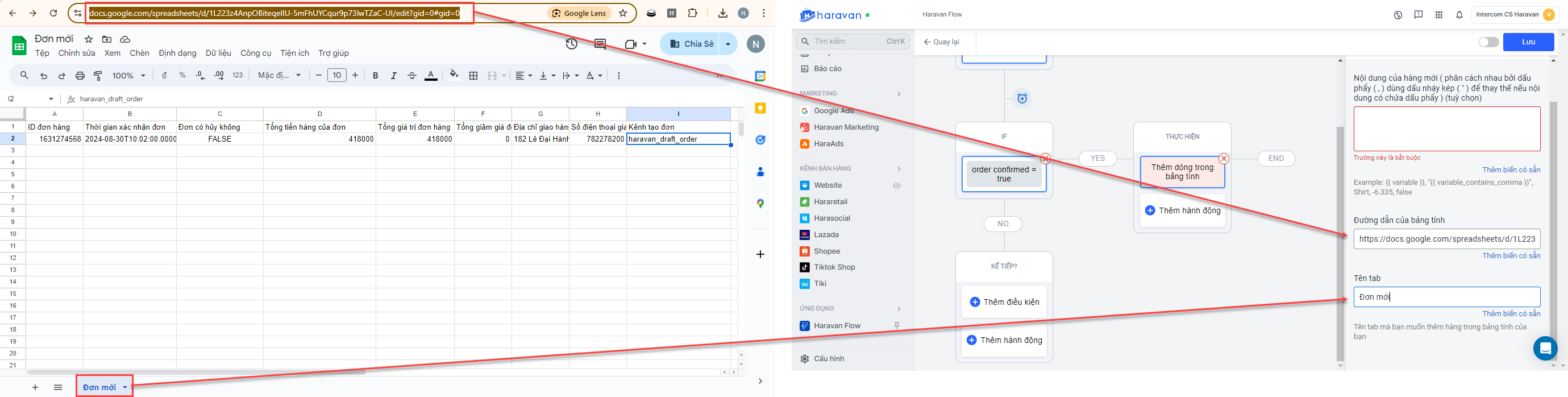
Task: Decrease decimal places in the cell
Action: [200, 76]
